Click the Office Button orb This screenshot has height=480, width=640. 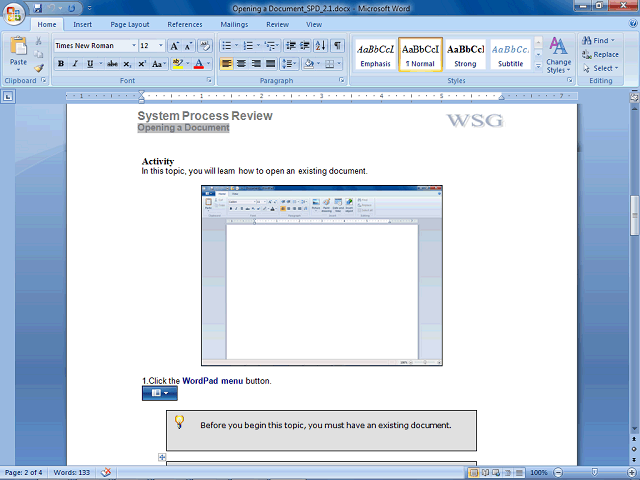point(14,13)
